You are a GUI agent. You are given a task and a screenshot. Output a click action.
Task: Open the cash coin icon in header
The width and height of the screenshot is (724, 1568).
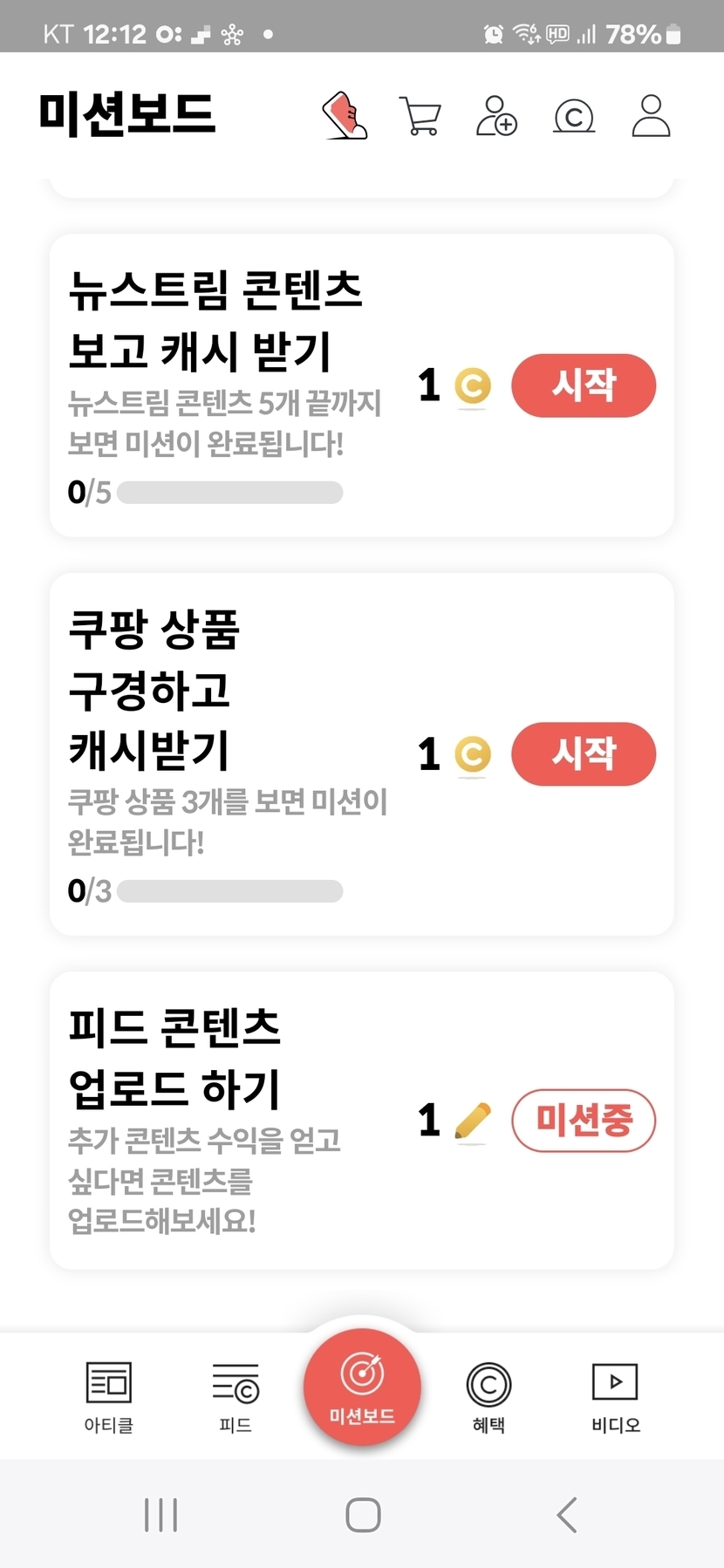coord(574,116)
